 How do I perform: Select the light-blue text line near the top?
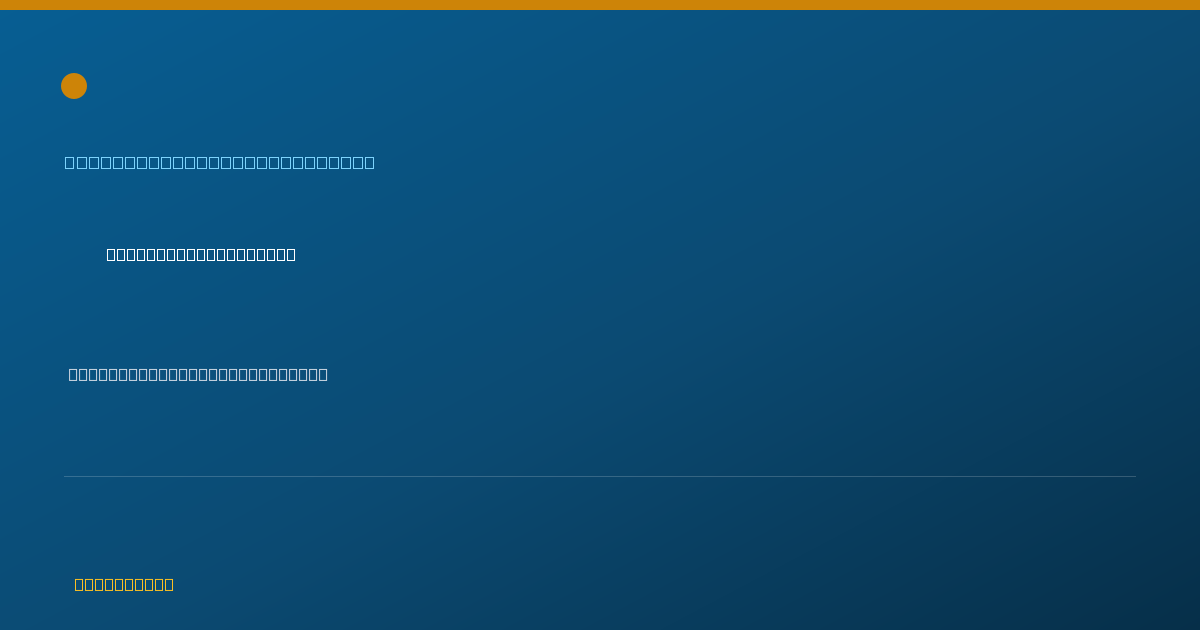[x=220, y=162]
